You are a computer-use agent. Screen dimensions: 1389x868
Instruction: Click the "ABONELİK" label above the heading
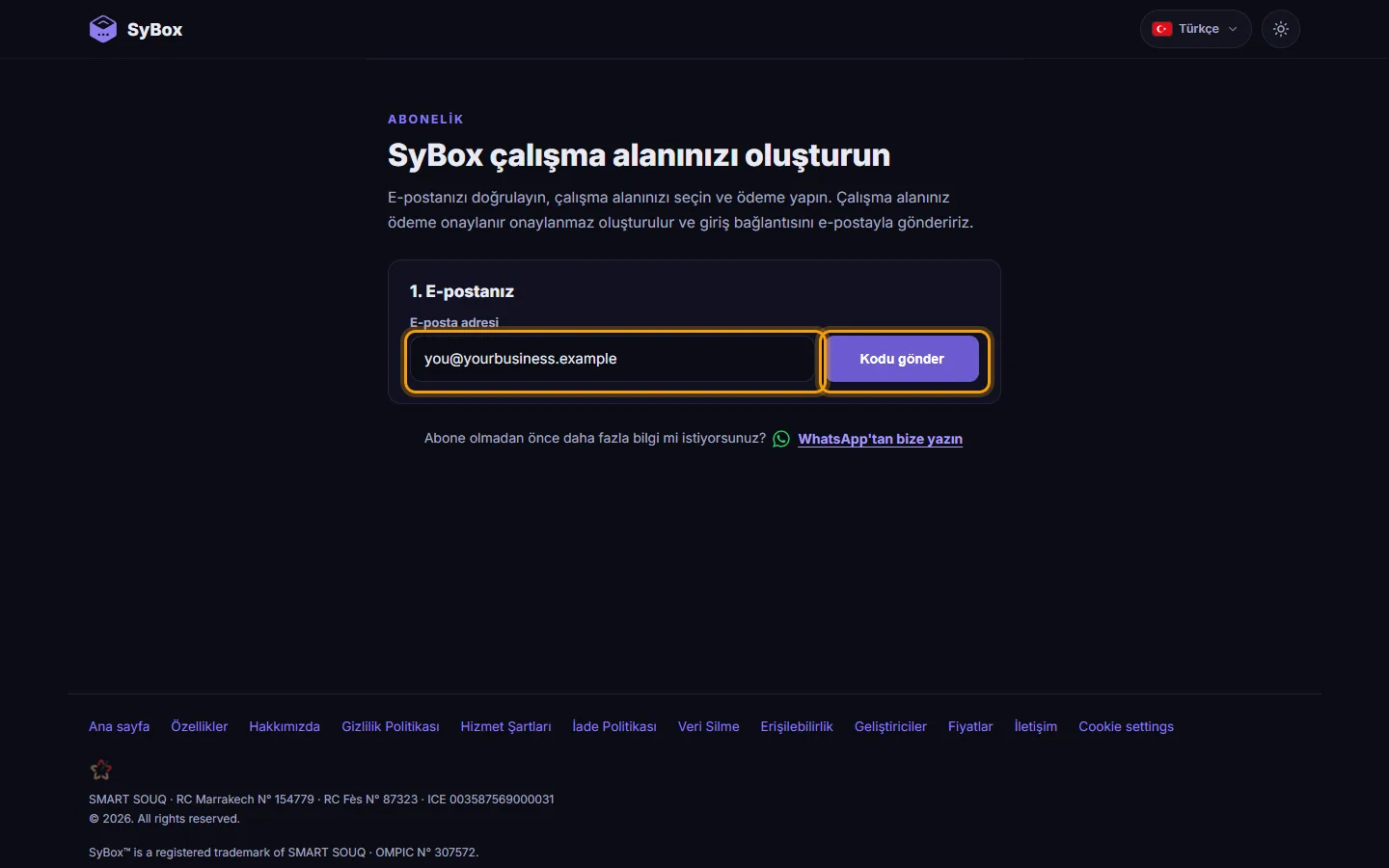(426, 120)
